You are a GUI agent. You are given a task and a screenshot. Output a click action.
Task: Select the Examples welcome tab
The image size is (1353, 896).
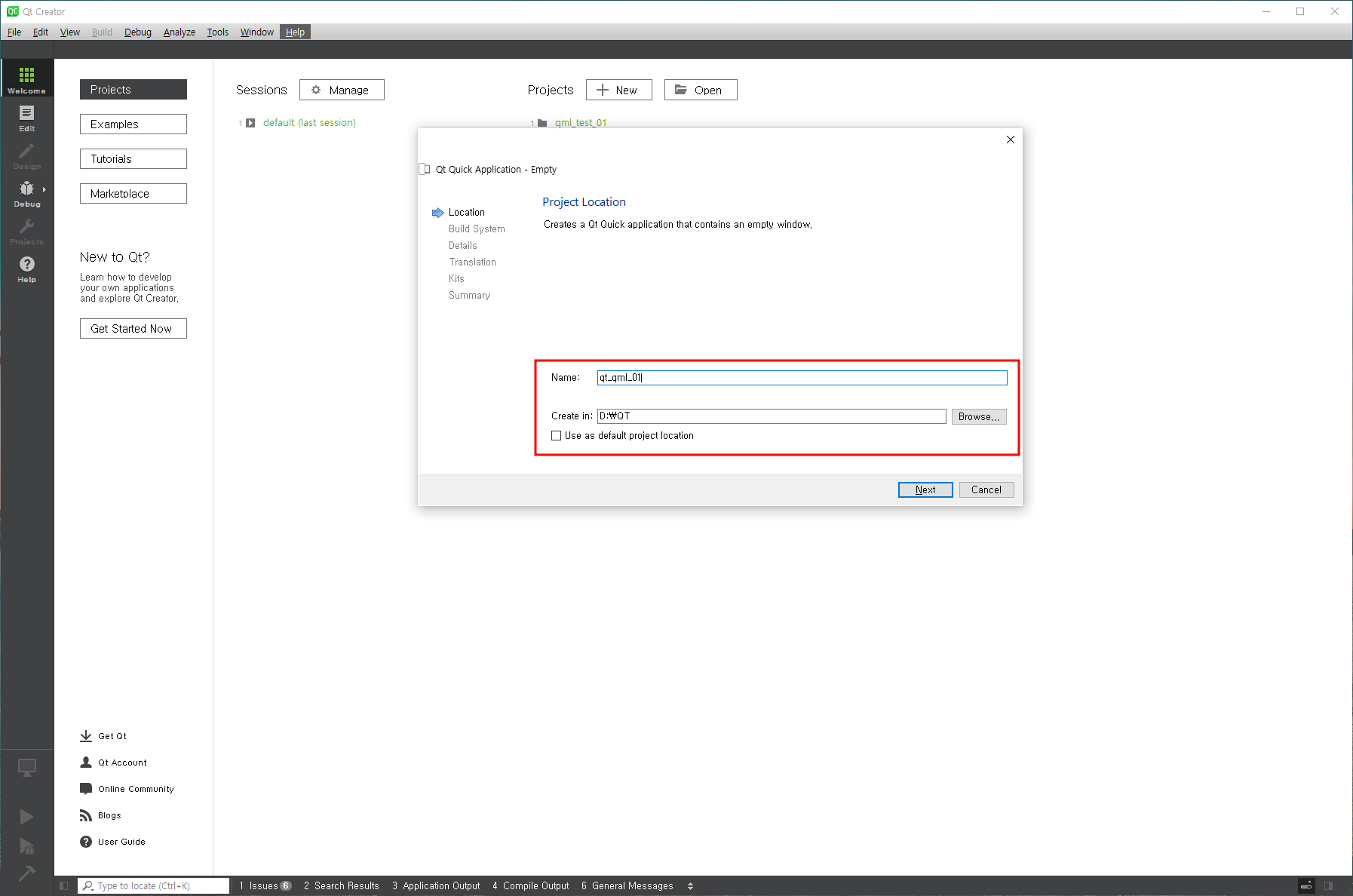pos(133,124)
